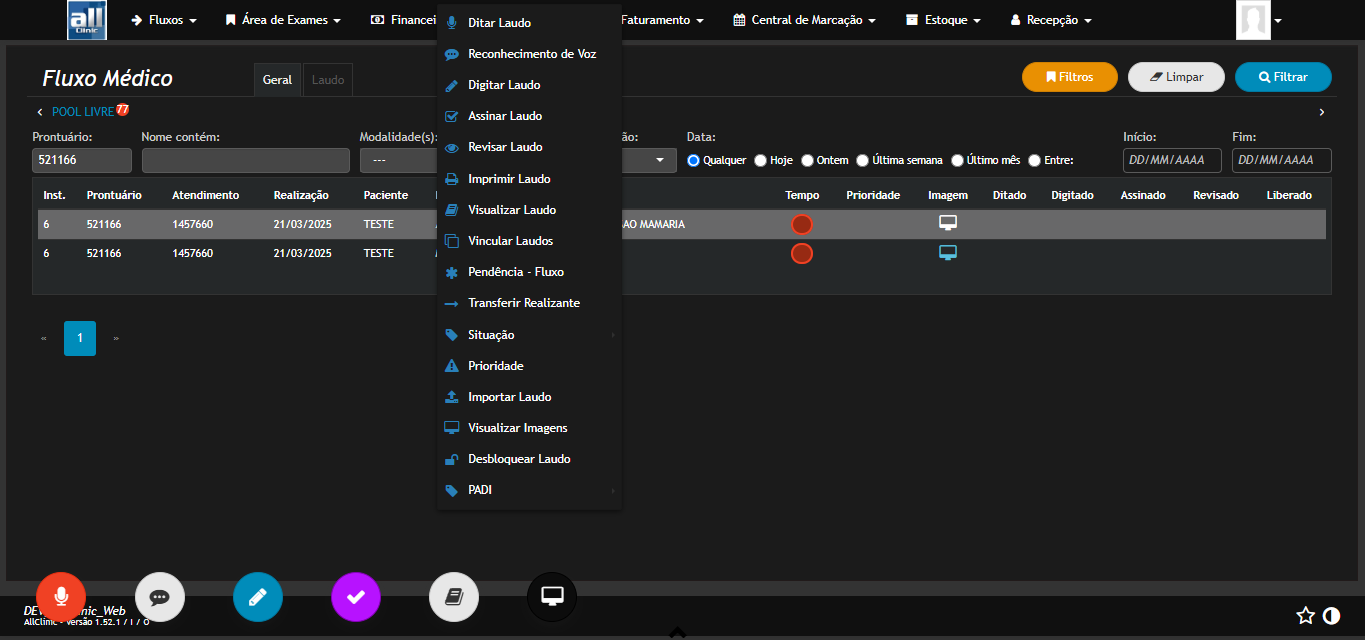
Task: Click the gray speech bubble button
Action: [159, 597]
